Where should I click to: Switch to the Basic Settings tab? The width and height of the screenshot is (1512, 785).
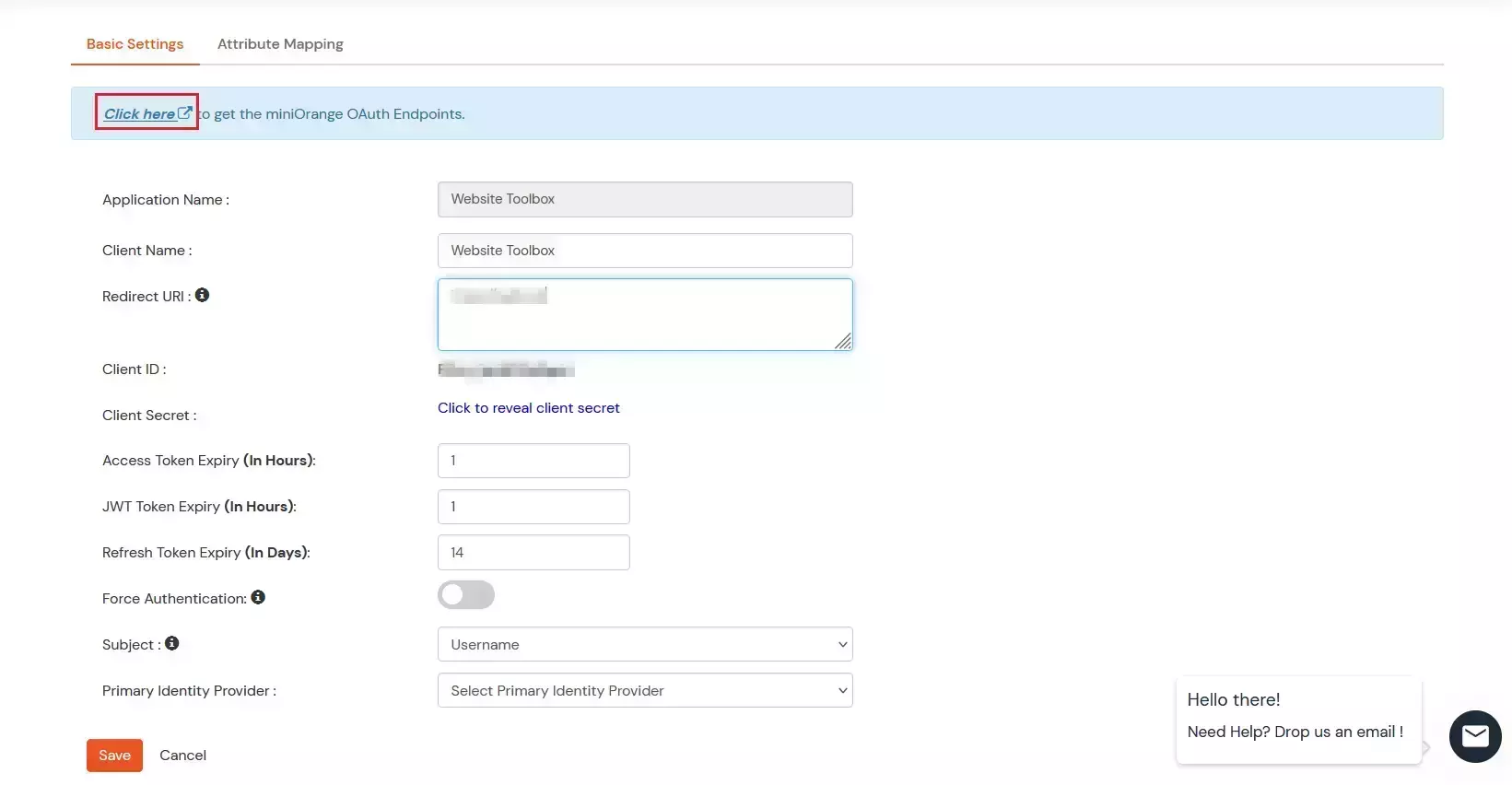135,44
